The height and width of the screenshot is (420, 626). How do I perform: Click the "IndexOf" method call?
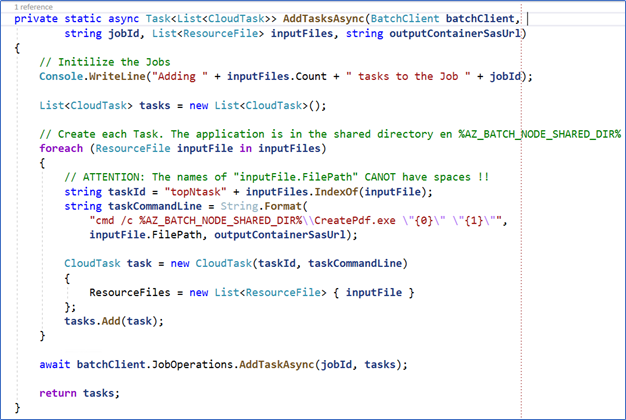[336, 192]
